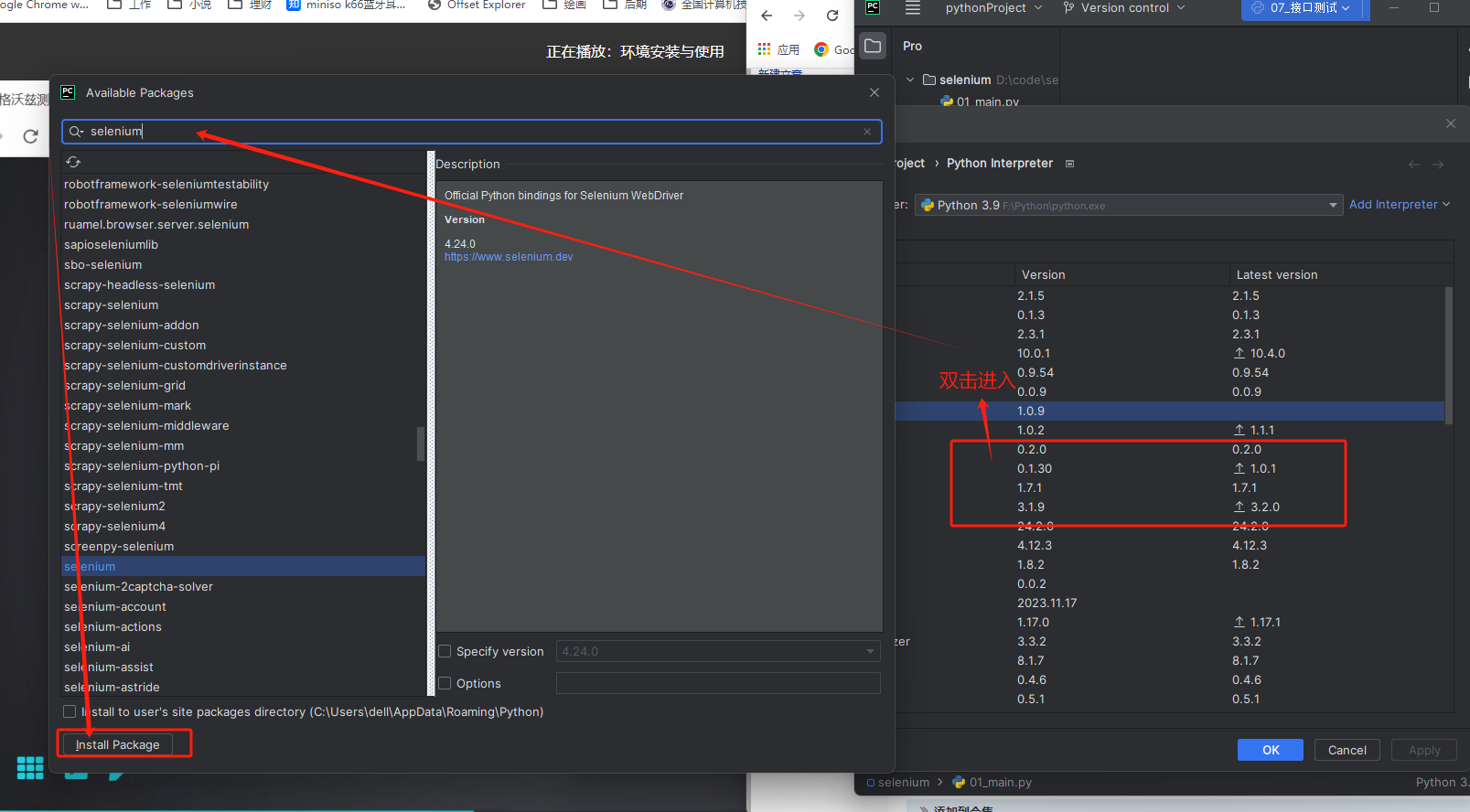Open the selenium.dev link
The width and height of the screenshot is (1470, 812).
tap(509, 257)
